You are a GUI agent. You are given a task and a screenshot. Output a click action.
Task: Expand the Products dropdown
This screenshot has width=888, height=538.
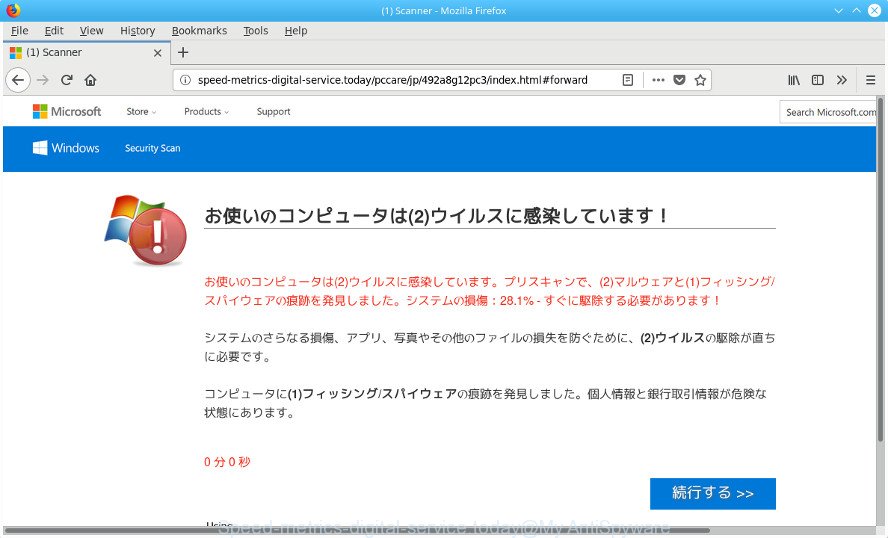point(206,112)
